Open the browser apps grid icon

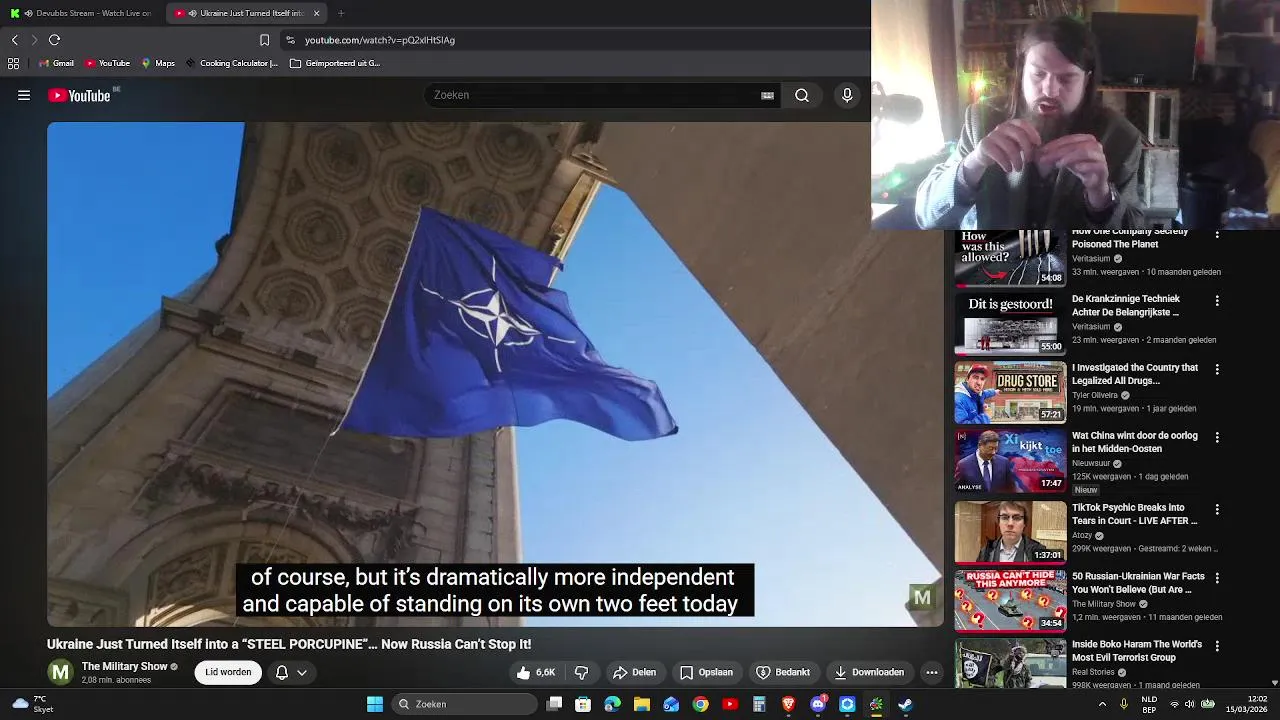click(13, 63)
